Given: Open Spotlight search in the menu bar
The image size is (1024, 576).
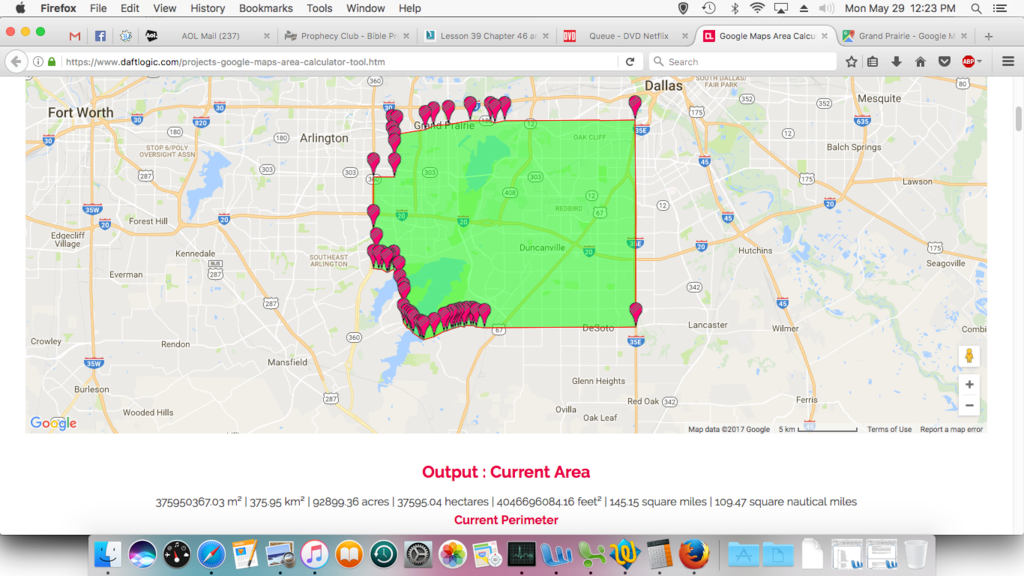Looking at the screenshot, I should [976, 8].
